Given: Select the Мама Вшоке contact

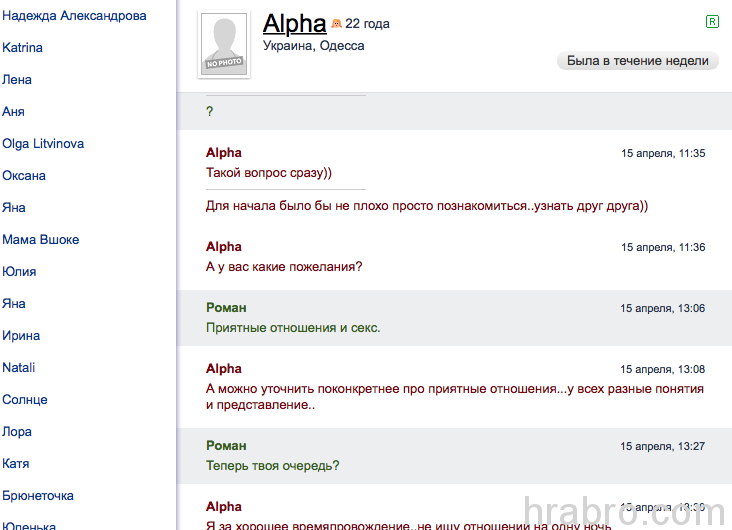Looking at the screenshot, I should (x=41, y=240).
